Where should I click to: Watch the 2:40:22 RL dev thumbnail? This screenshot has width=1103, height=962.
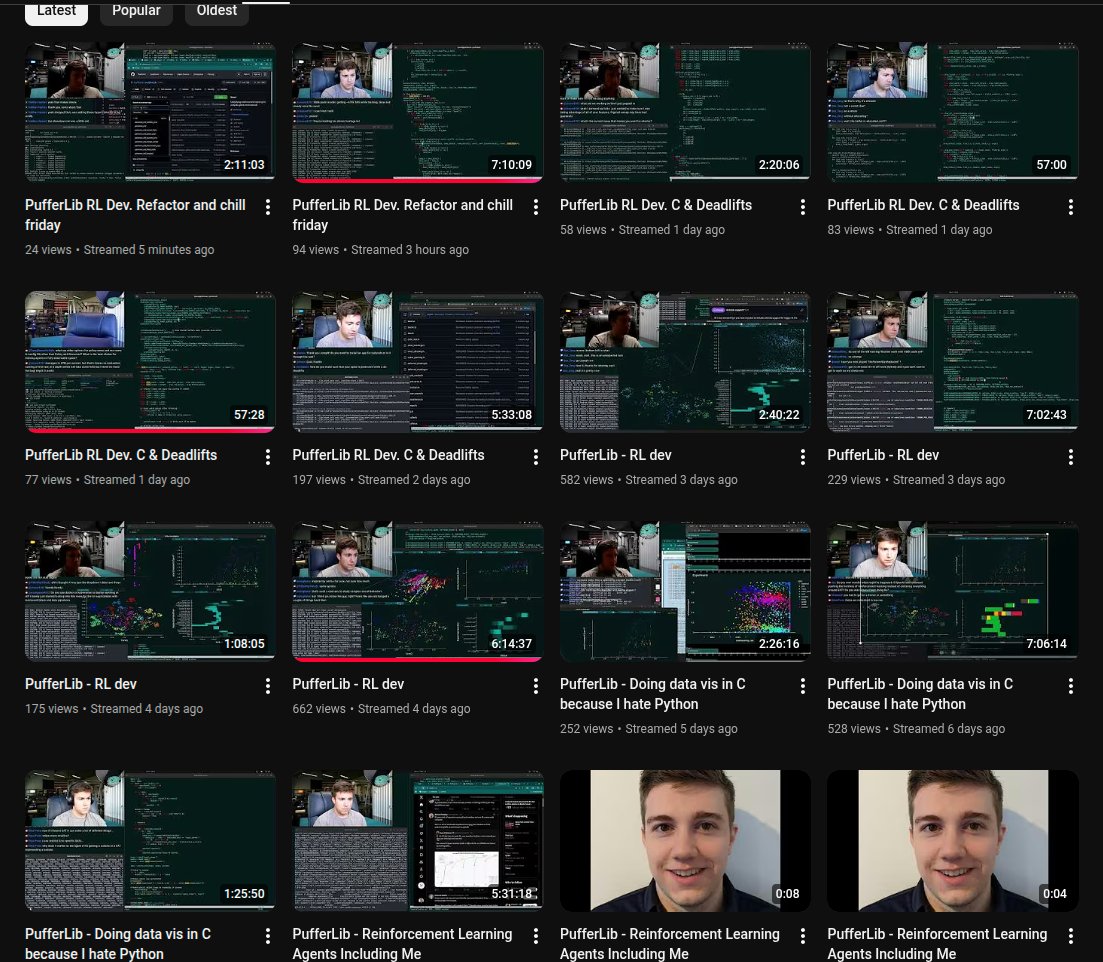tap(685, 361)
